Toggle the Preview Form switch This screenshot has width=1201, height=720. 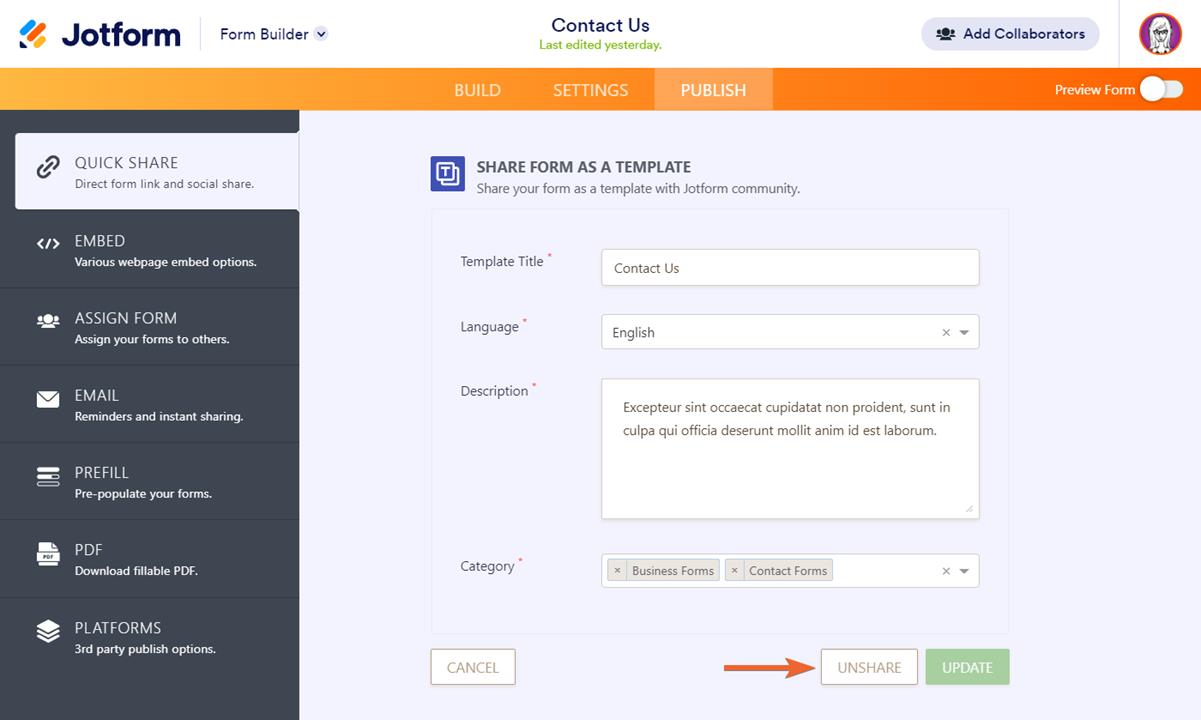coord(1161,90)
